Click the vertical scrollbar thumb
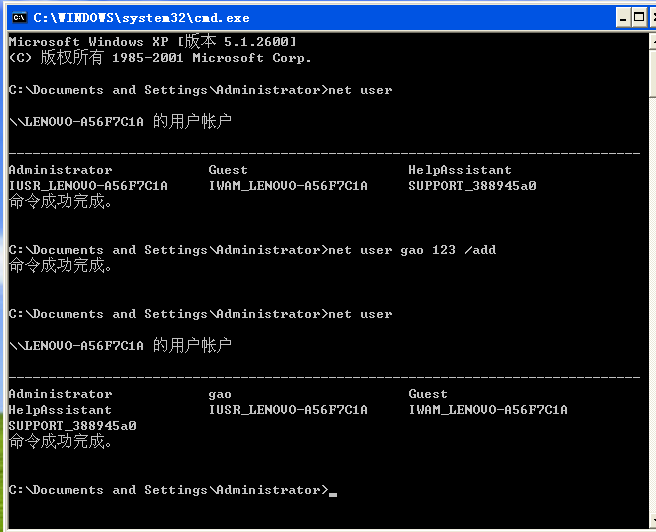Image resolution: width=656 pixels, height=532 pixels. click(x=653, y=74)
